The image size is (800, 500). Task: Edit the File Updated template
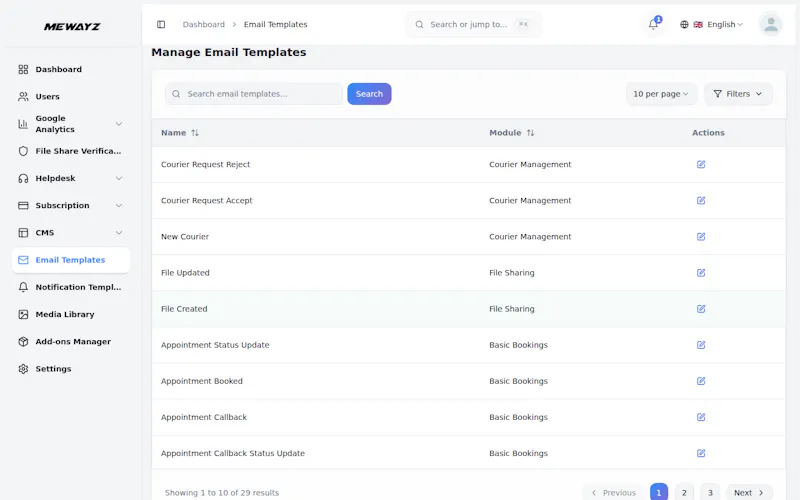click(x=701, y=273)
